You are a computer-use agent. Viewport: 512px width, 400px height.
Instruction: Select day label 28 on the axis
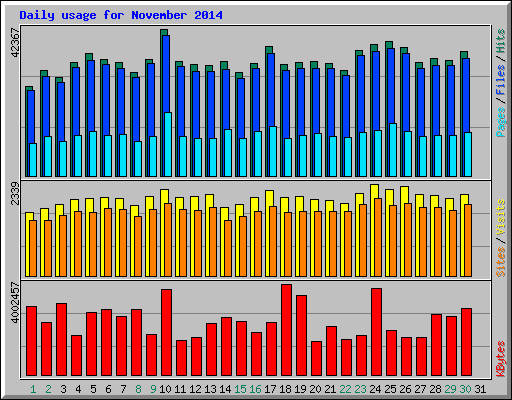[x=435, y=389]
